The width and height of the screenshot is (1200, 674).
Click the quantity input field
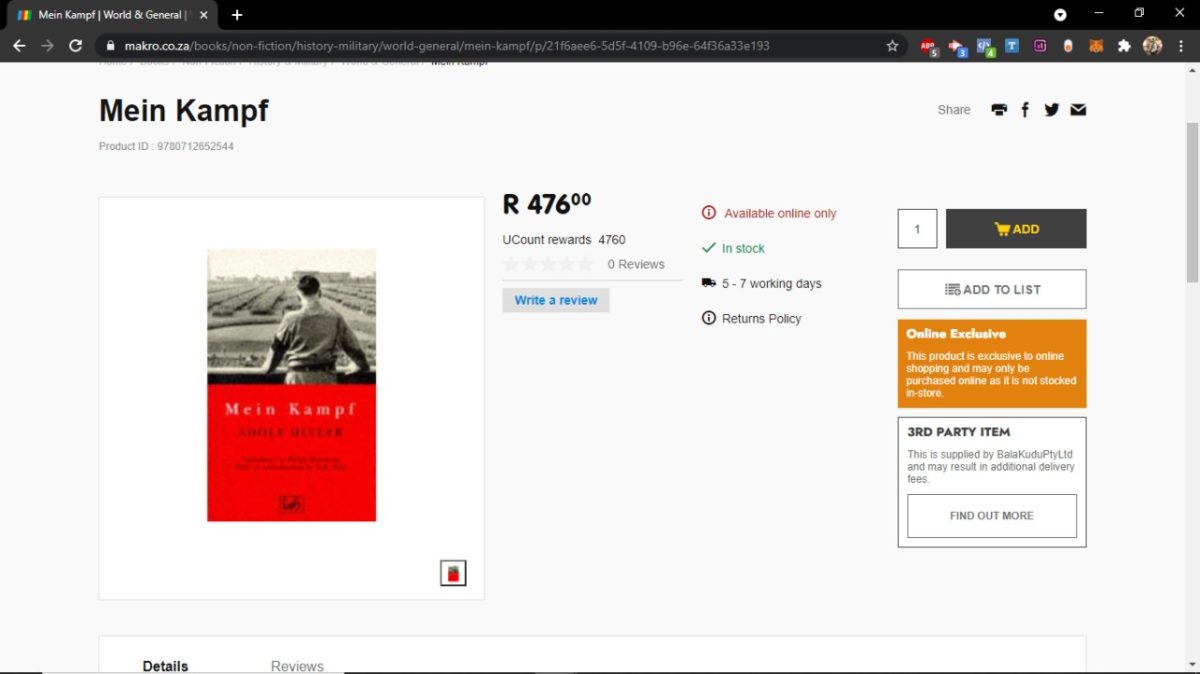click(917, 229)
